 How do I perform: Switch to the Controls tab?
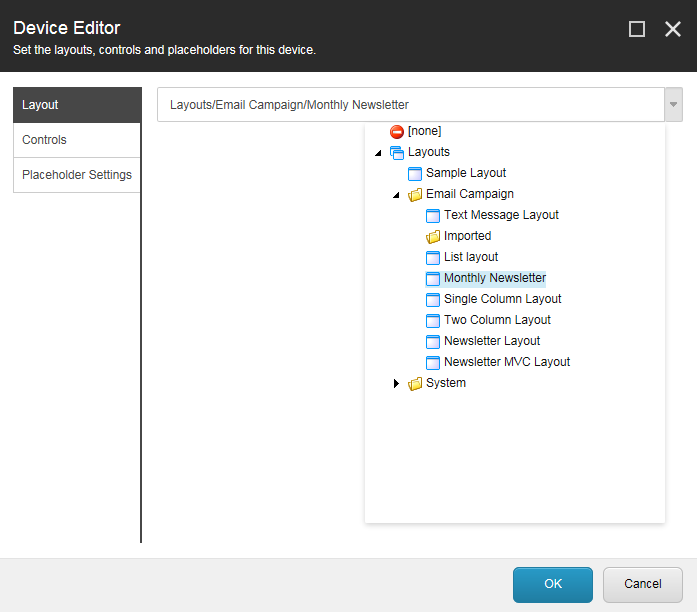(x=77, y=140)
